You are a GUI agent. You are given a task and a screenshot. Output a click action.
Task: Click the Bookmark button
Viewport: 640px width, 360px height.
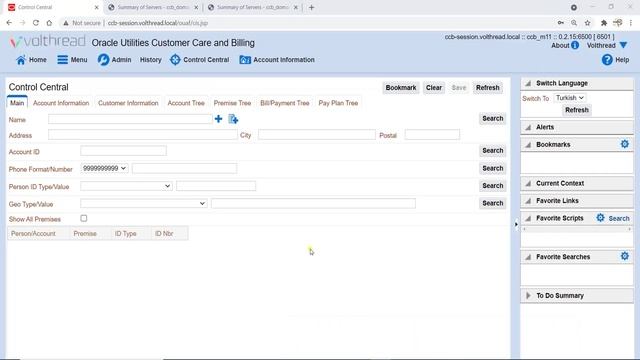coord(401,88)
